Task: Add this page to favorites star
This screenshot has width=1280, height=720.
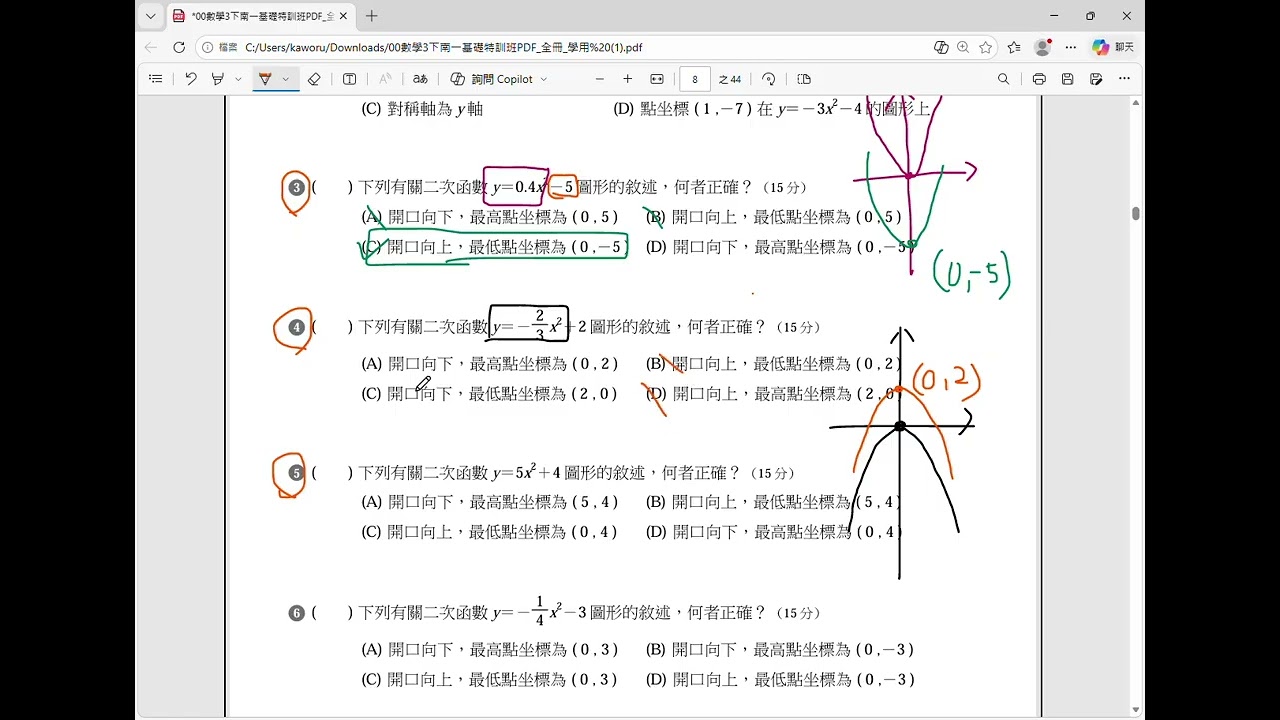Action: click(x=986, y=47)
